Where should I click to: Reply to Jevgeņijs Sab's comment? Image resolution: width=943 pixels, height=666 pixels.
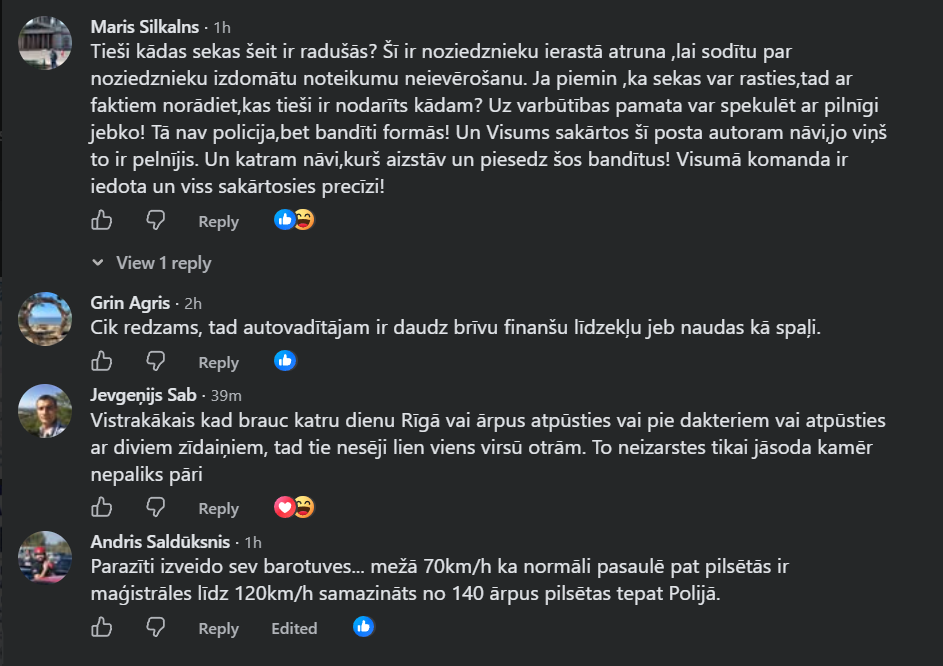coord(218,508)
